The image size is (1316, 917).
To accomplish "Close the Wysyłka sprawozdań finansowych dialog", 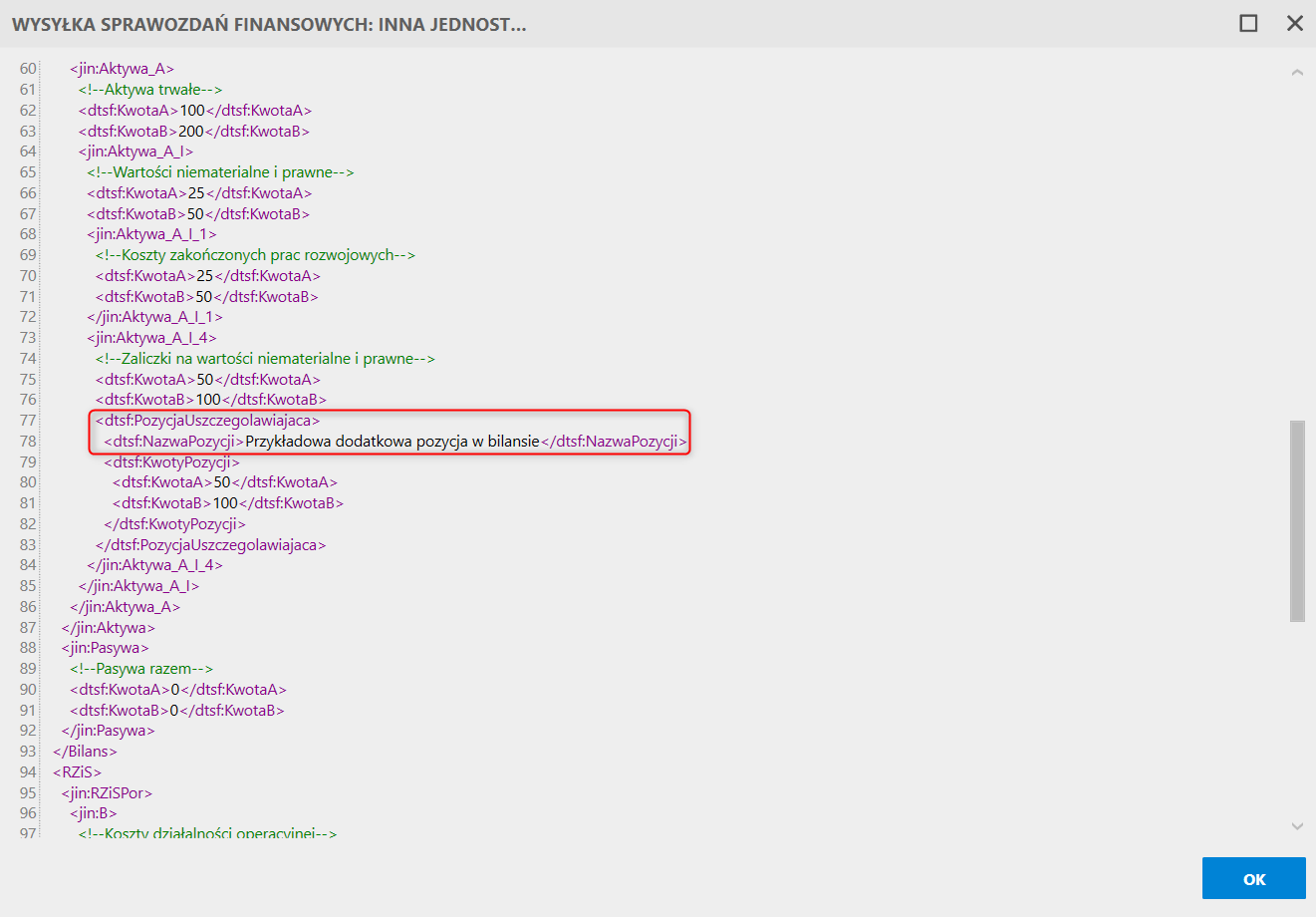I will tap(1295, 23).
